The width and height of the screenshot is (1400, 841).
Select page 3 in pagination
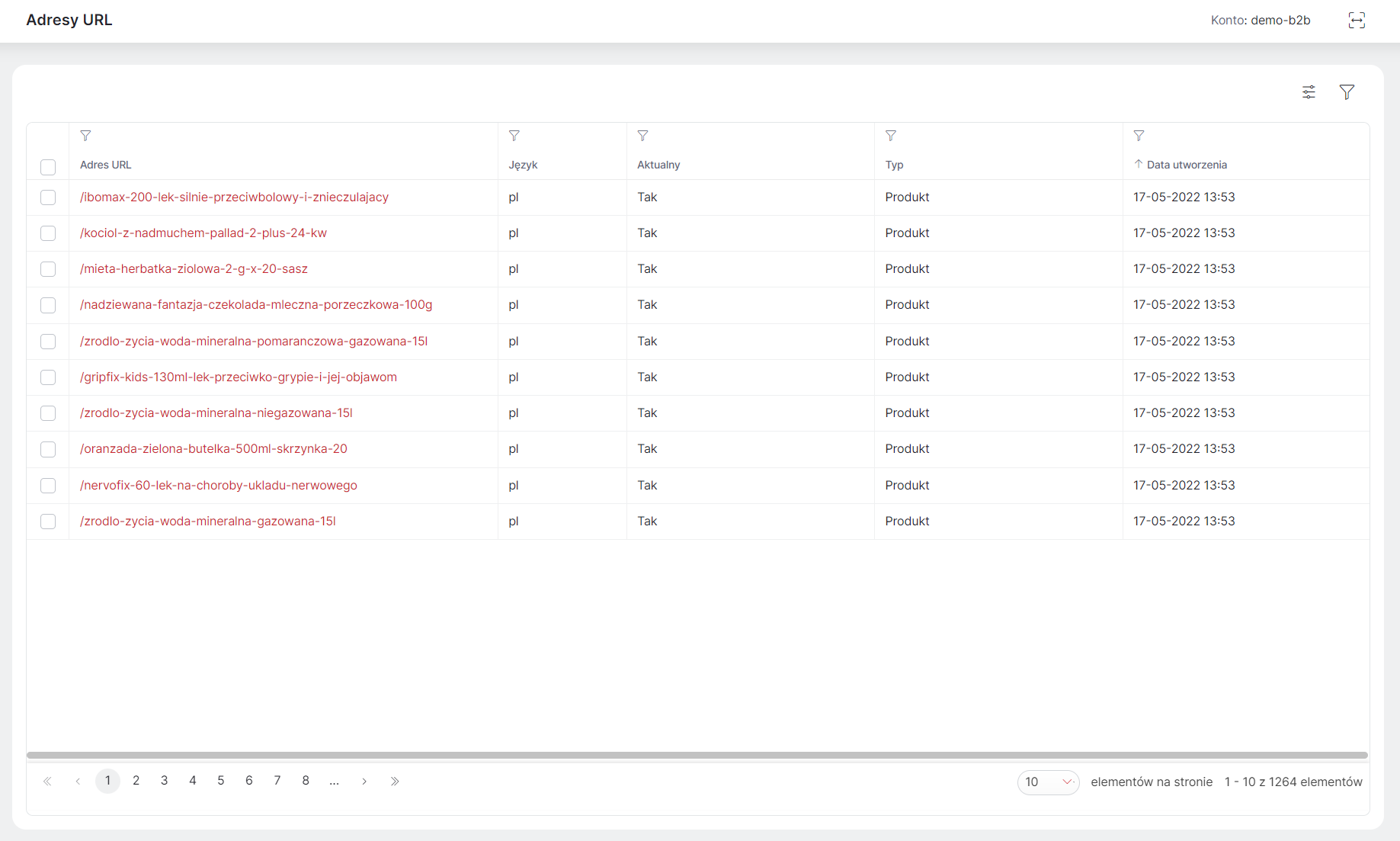(x=164, y=781)
